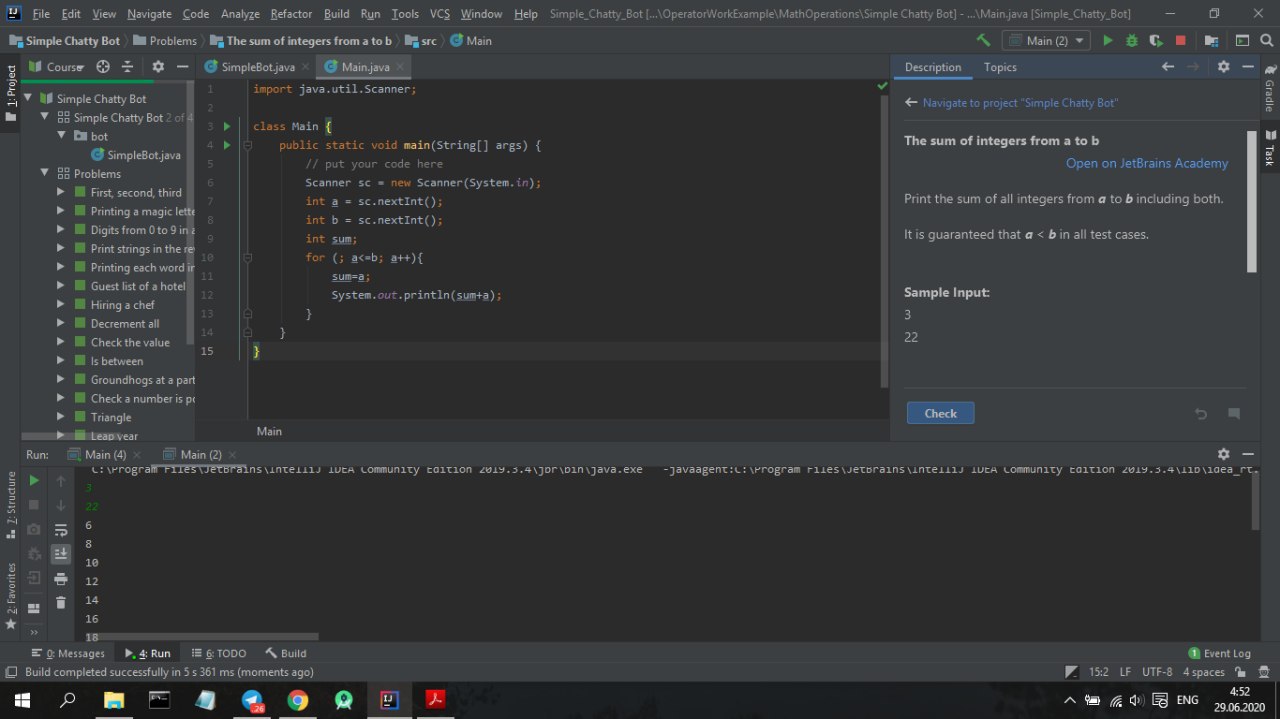Open the Analyze menu
Screen dimensions: 1280x719
[x=240, y=14]
